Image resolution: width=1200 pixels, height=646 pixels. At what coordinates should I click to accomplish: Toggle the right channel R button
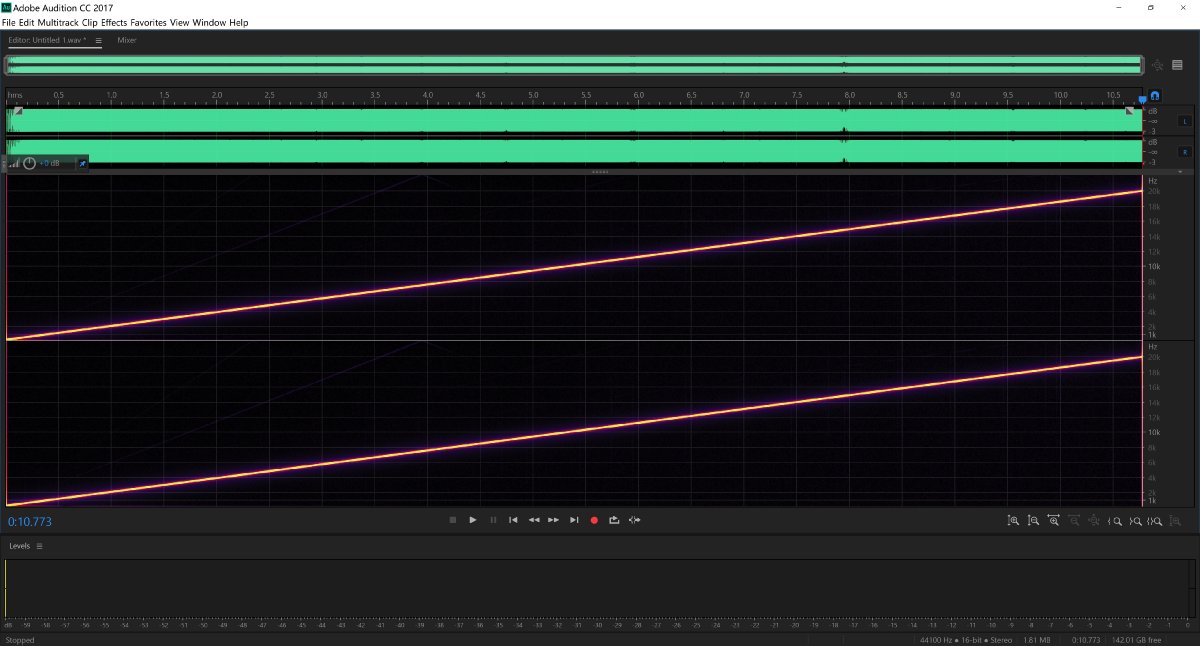(x=1185, y=152)
